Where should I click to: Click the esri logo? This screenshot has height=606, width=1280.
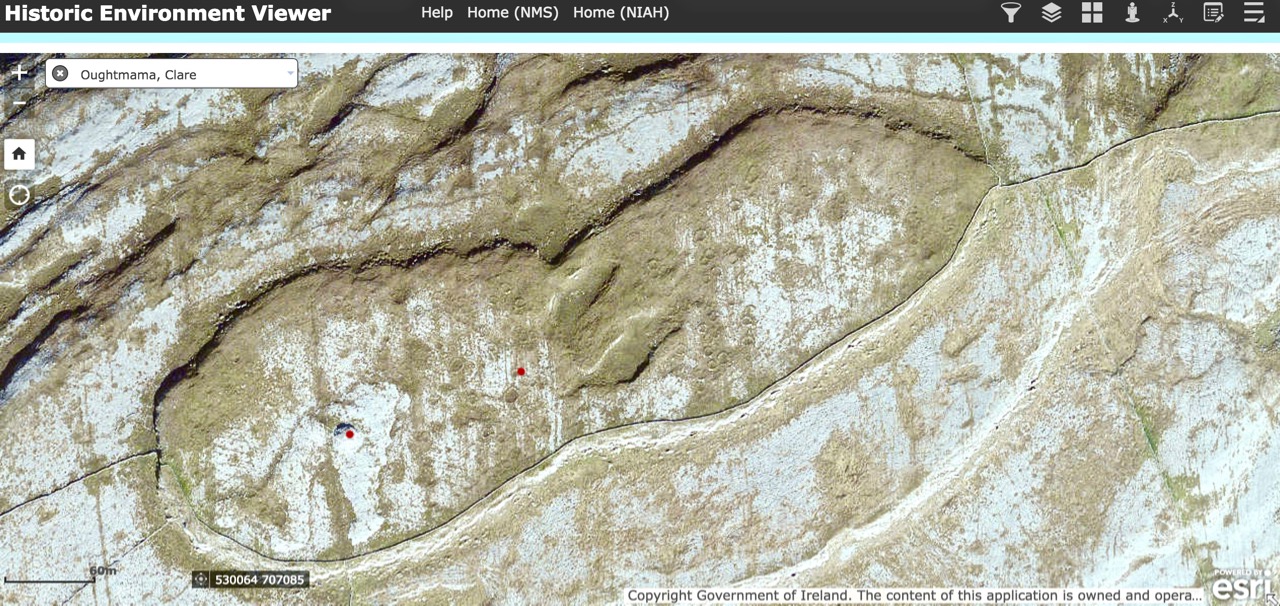click(1241, 587)
